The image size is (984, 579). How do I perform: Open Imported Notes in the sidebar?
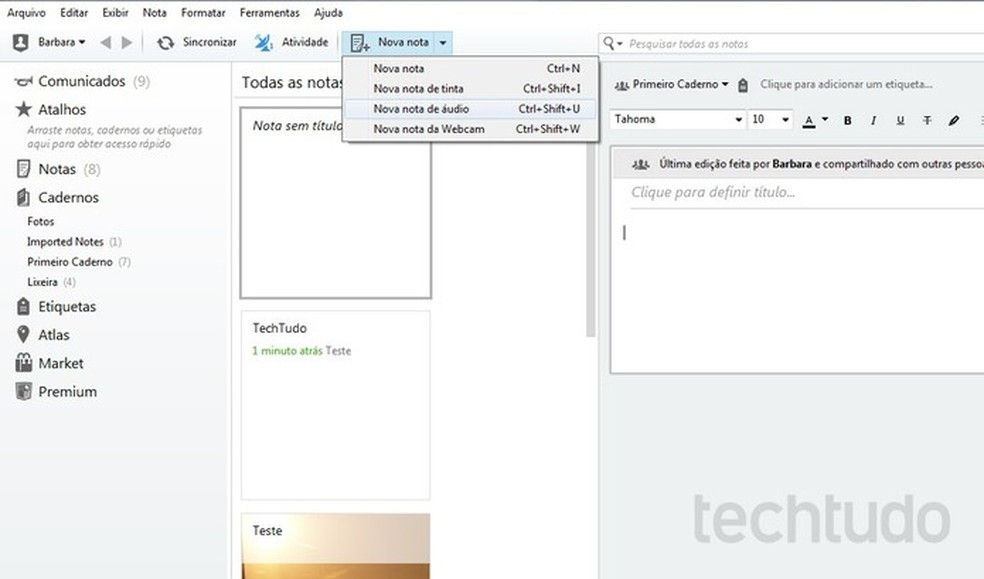coord(68,241)
